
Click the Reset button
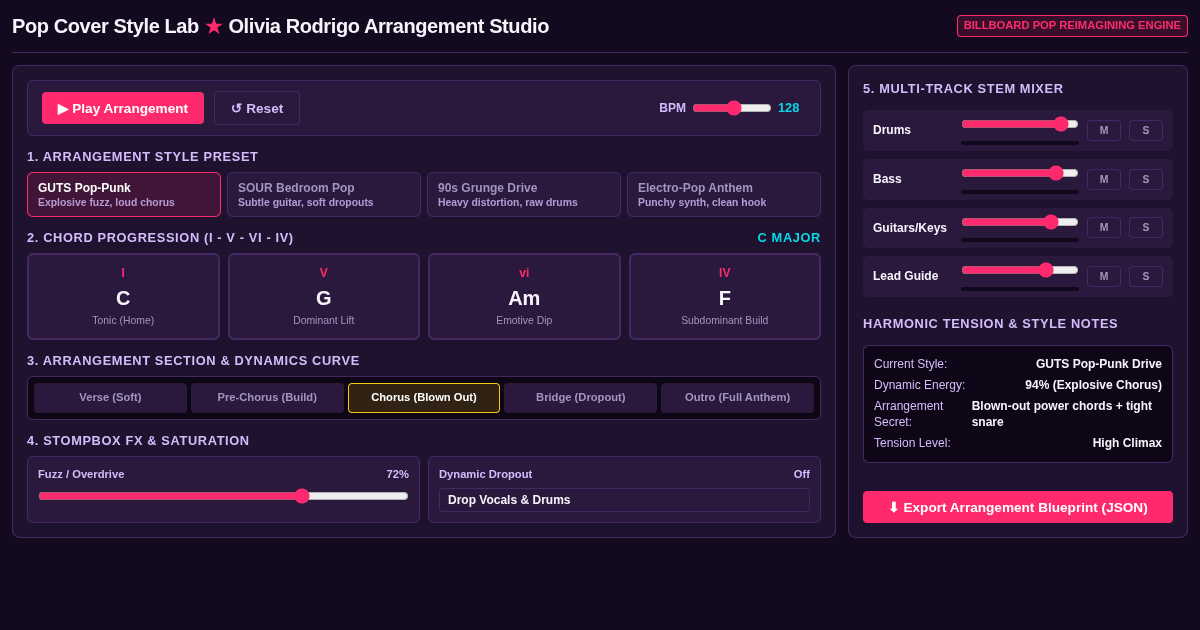coord(257,108)
